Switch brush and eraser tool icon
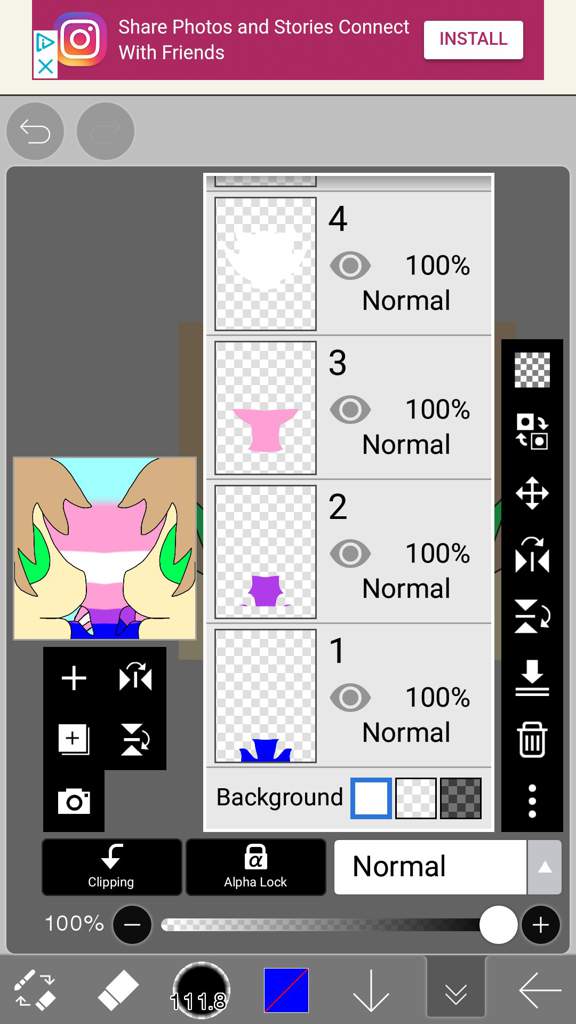 pos(35,990)
